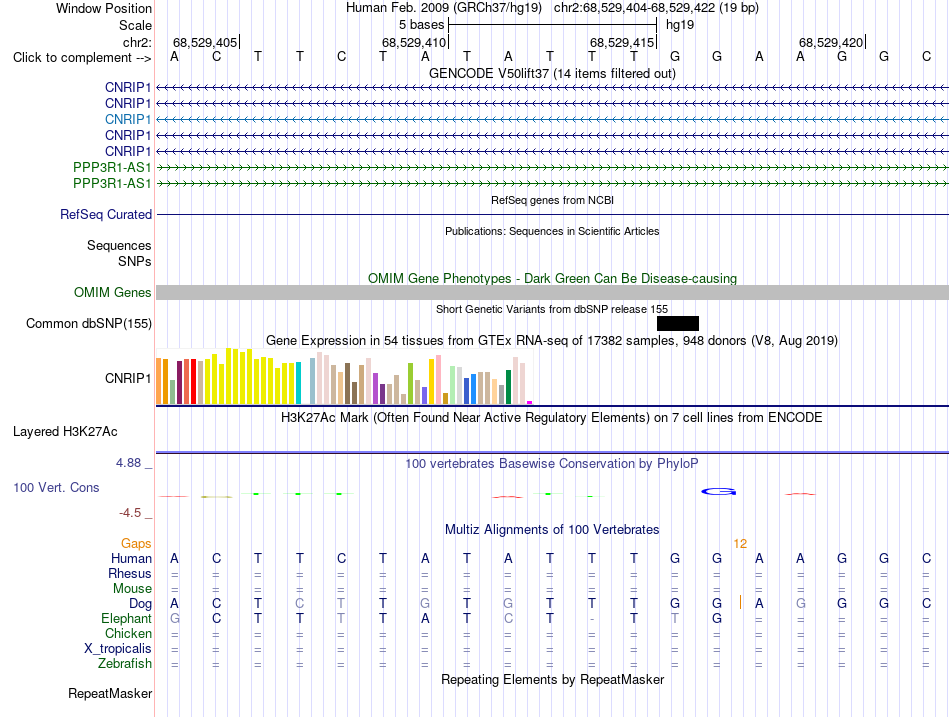Click the H3K27Ac Mark track title
Viewport: 950px width, 717px height.
[551, 418]
